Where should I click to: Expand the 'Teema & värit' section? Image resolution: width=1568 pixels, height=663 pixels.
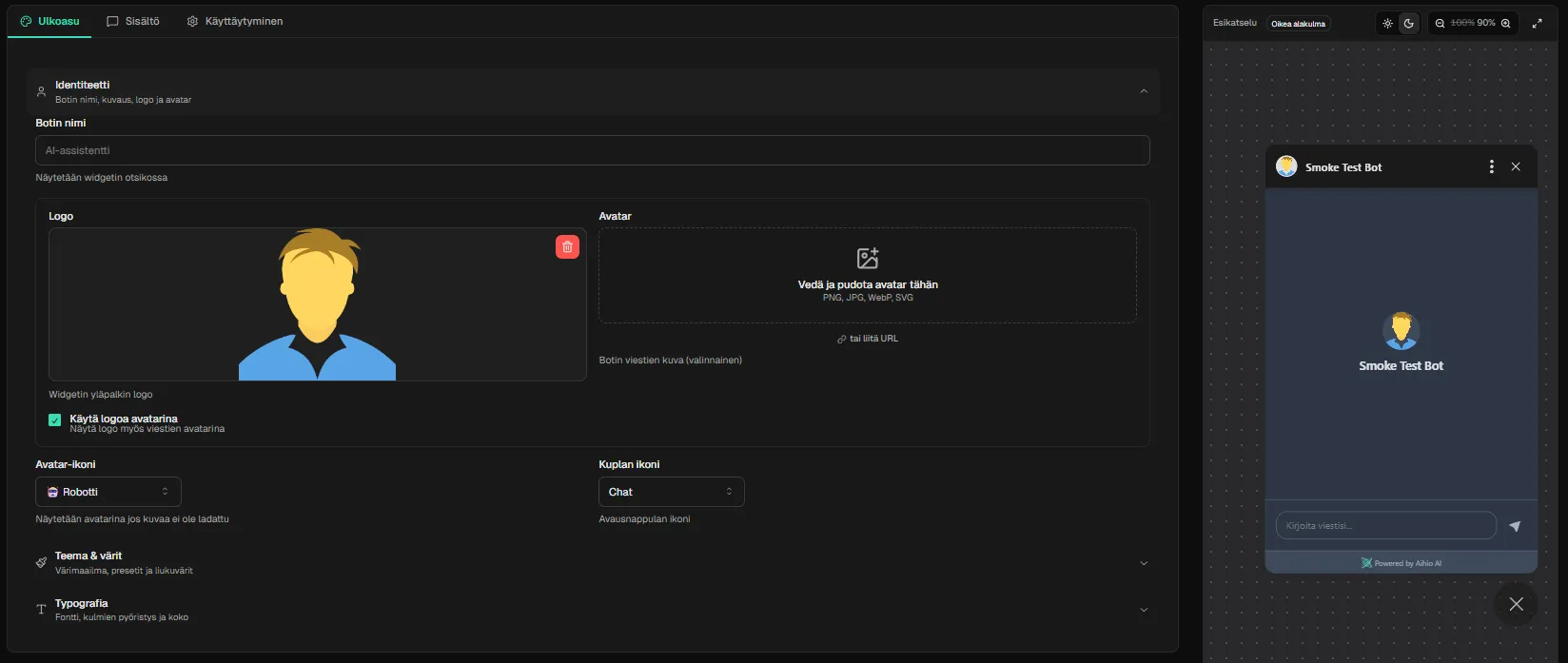(592, 562)
